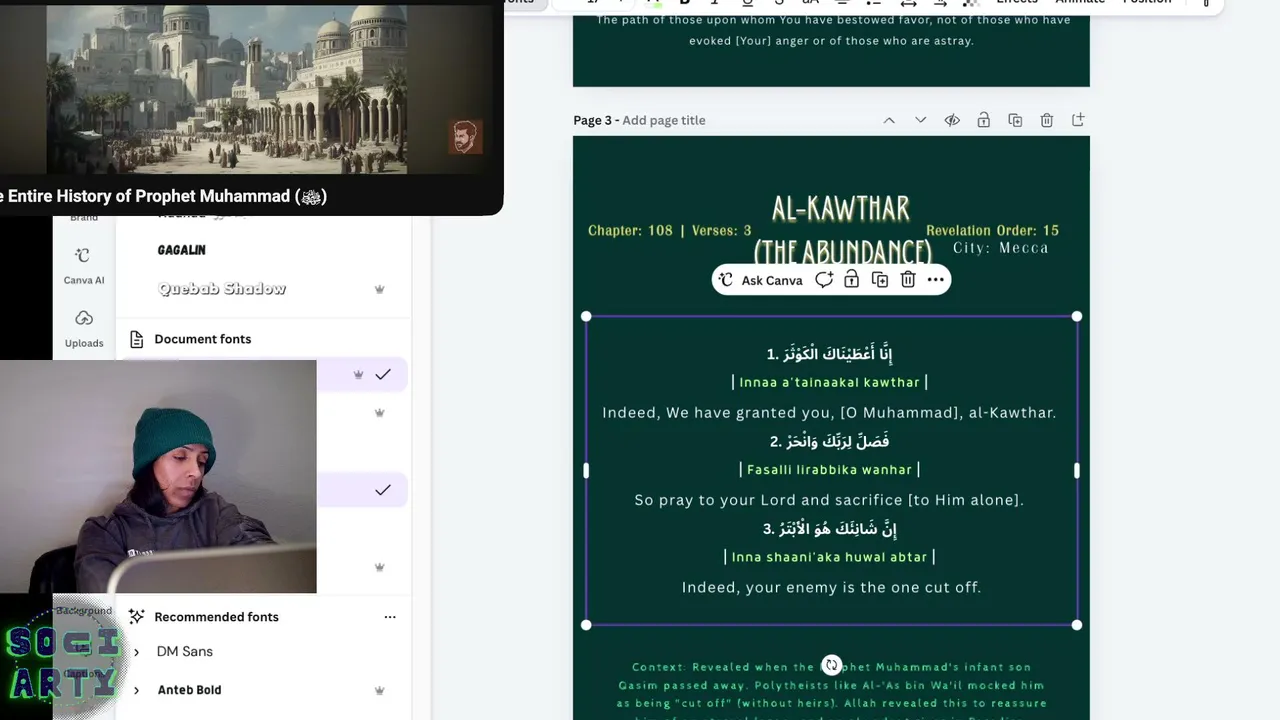Select the Quebab Shadow font
The width and height of the screenshot is (1280, 720).
point(222,289)
